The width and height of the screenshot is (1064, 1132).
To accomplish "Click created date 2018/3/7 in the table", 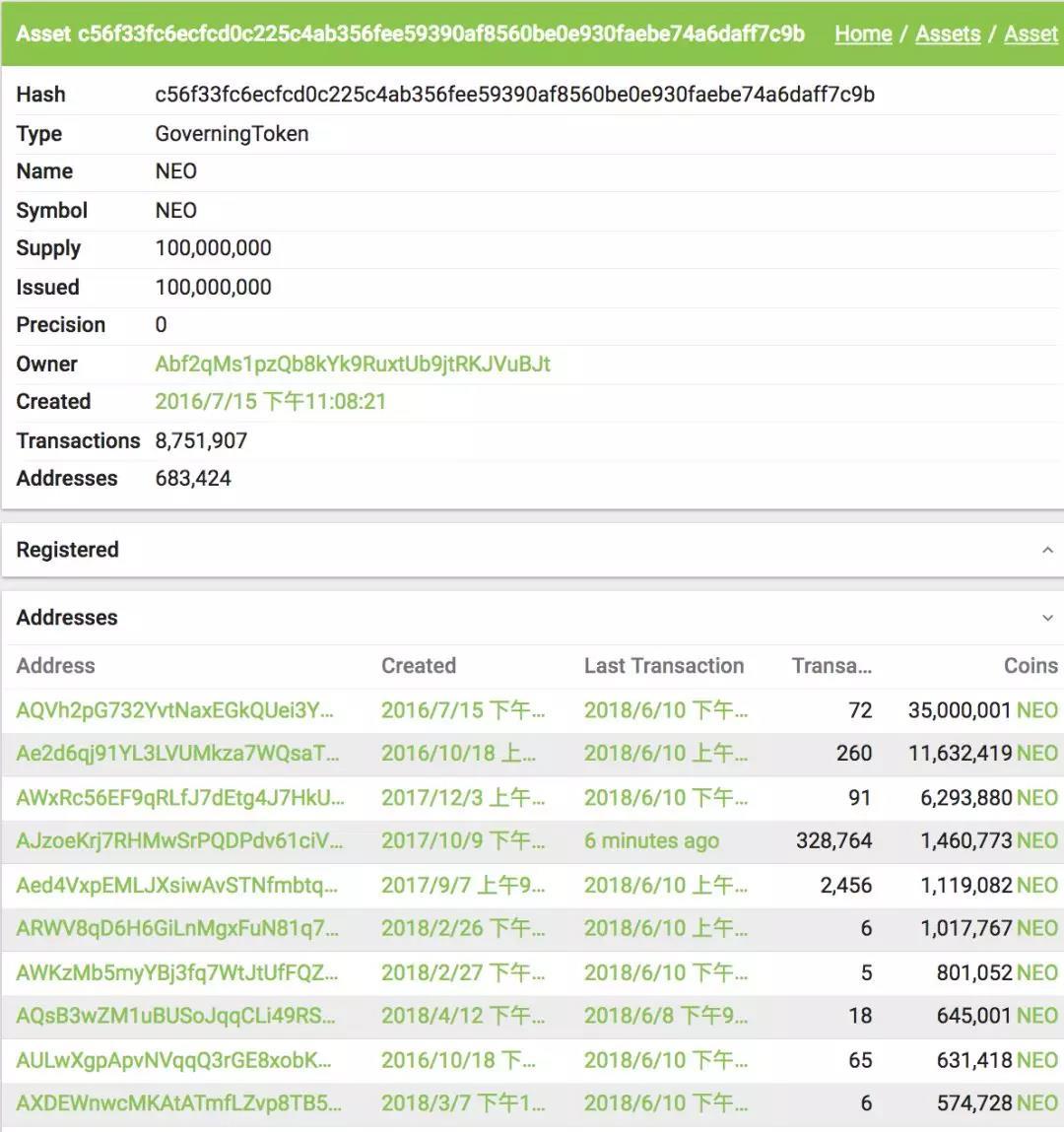I will (x=463, y=1103).
